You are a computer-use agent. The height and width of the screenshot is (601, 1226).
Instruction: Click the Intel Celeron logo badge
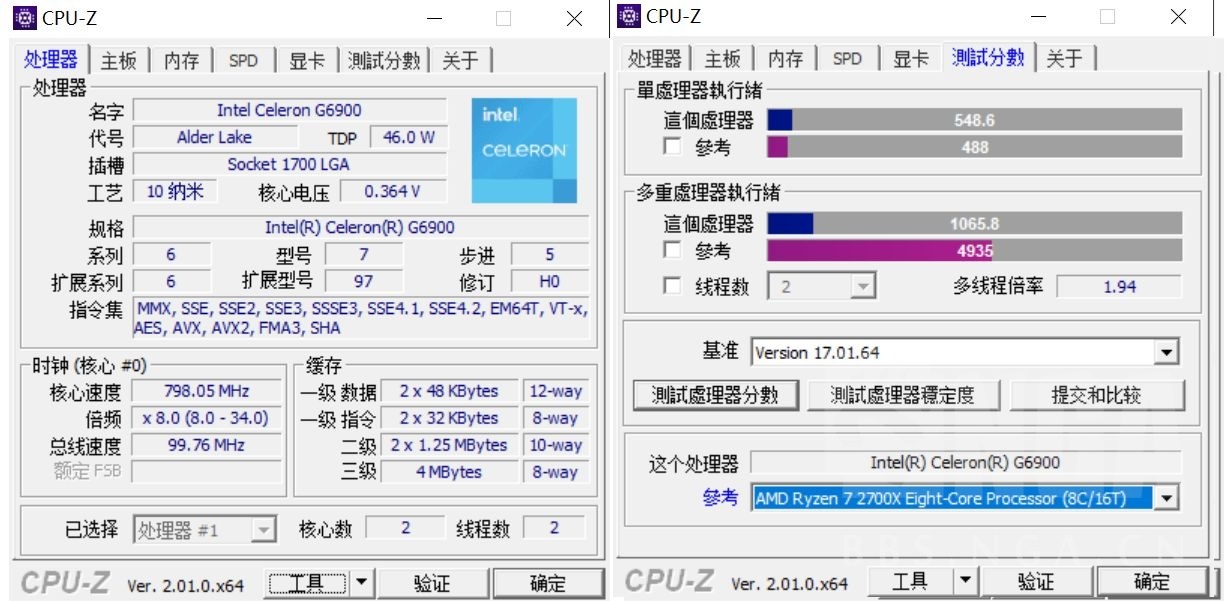click(524, 150)
